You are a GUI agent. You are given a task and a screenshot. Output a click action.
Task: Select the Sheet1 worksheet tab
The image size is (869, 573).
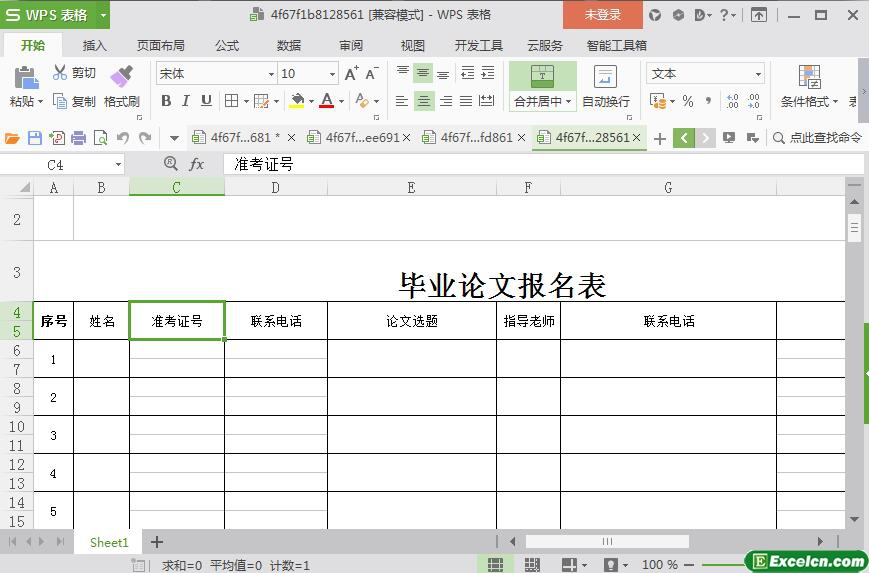tap(109, 542)
